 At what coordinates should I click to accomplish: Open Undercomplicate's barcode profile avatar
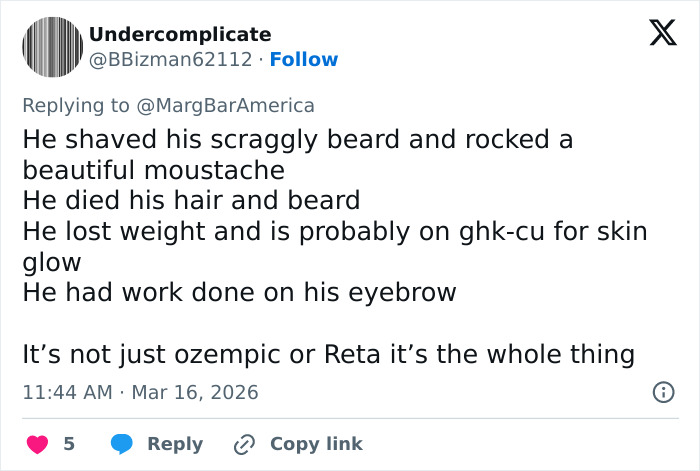52,47
